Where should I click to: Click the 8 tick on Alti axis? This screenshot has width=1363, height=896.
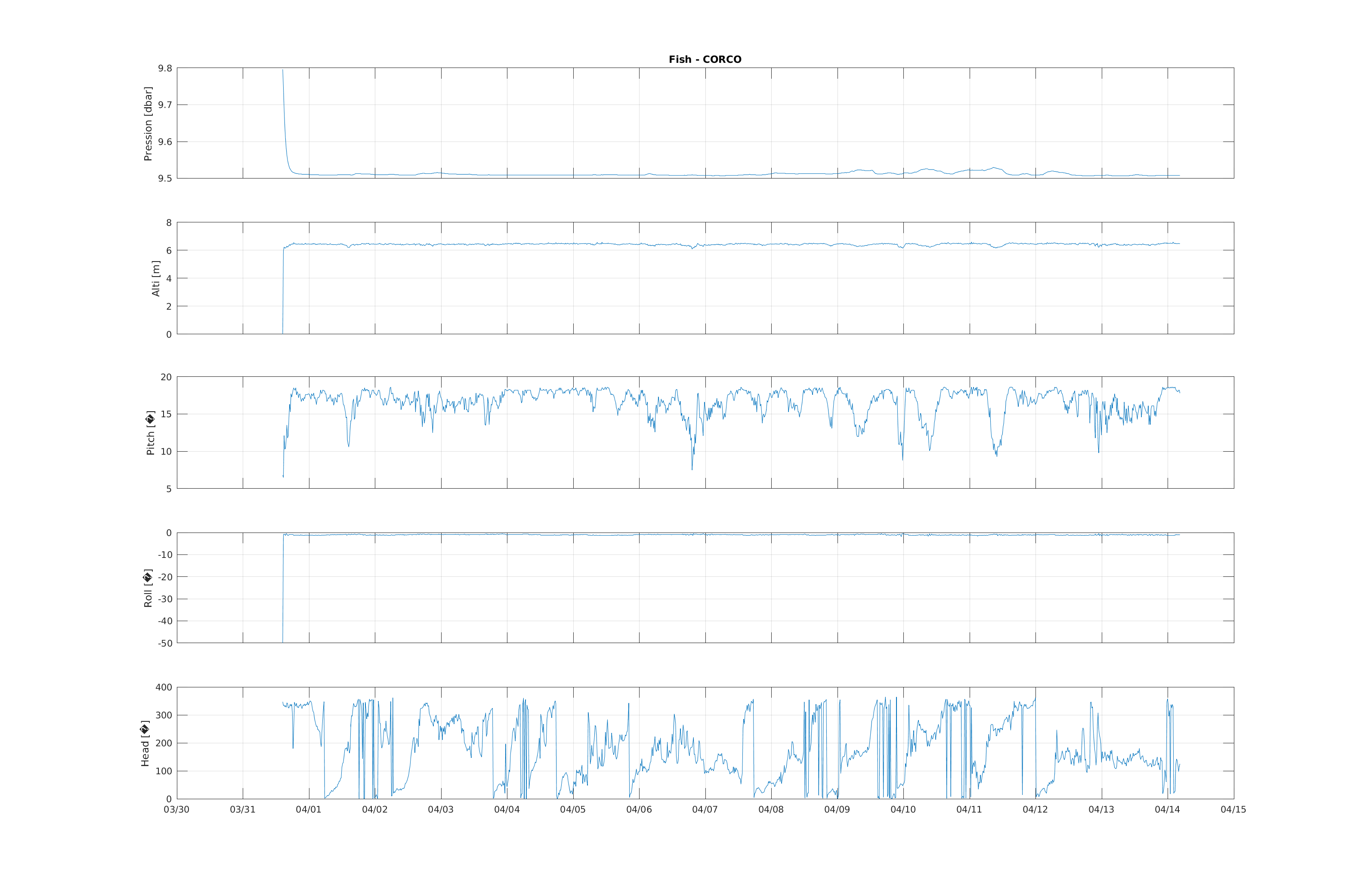click(169, 223)
